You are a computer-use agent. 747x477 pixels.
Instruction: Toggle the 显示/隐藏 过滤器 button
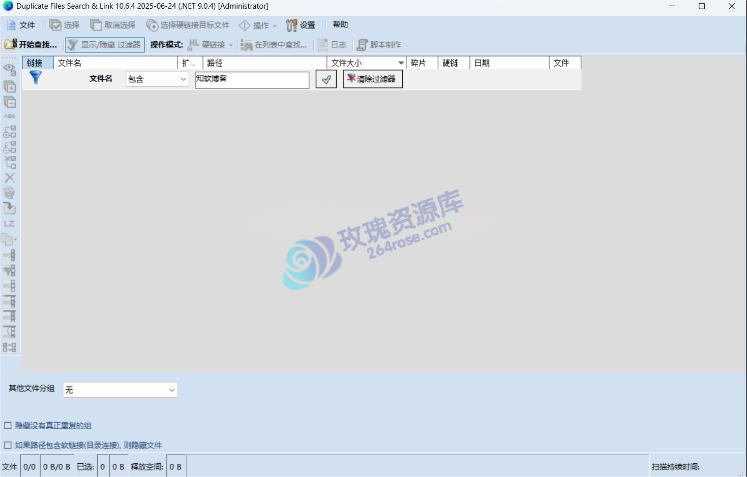pyautogui.click(x=105, y=44)
